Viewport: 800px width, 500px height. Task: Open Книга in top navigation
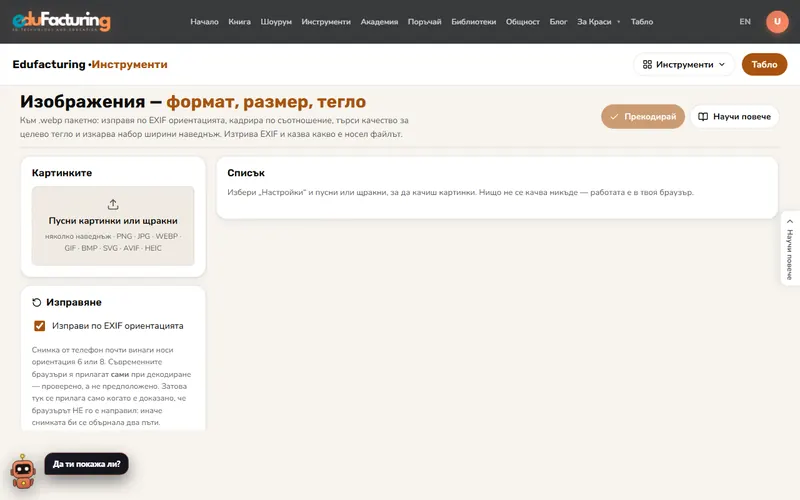coord(239,22)
